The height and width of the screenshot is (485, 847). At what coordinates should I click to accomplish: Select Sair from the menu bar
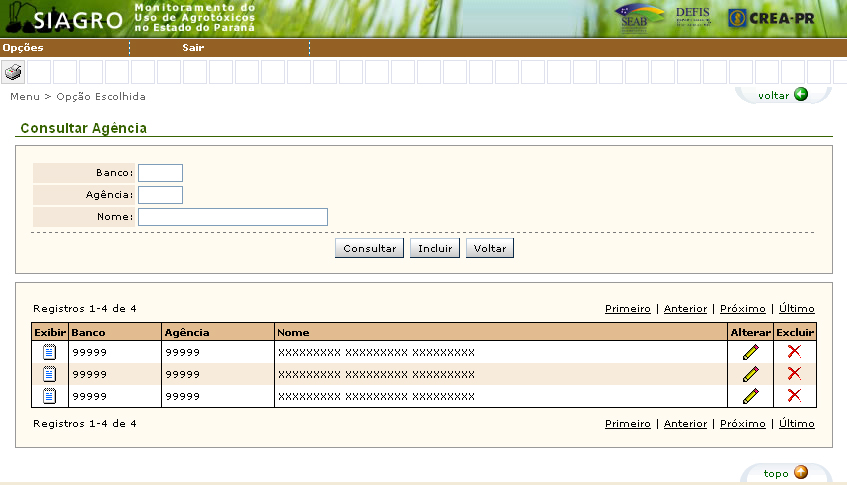coord(193,48)
